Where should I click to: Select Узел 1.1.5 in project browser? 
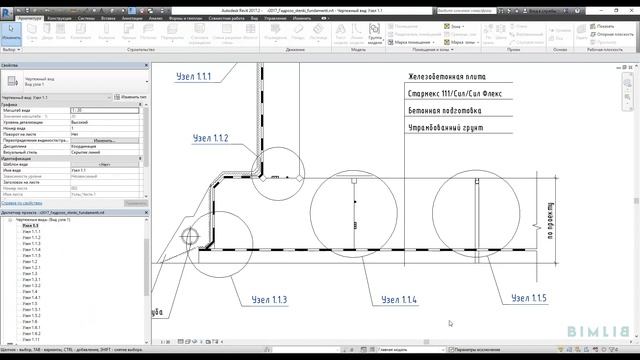31,256
